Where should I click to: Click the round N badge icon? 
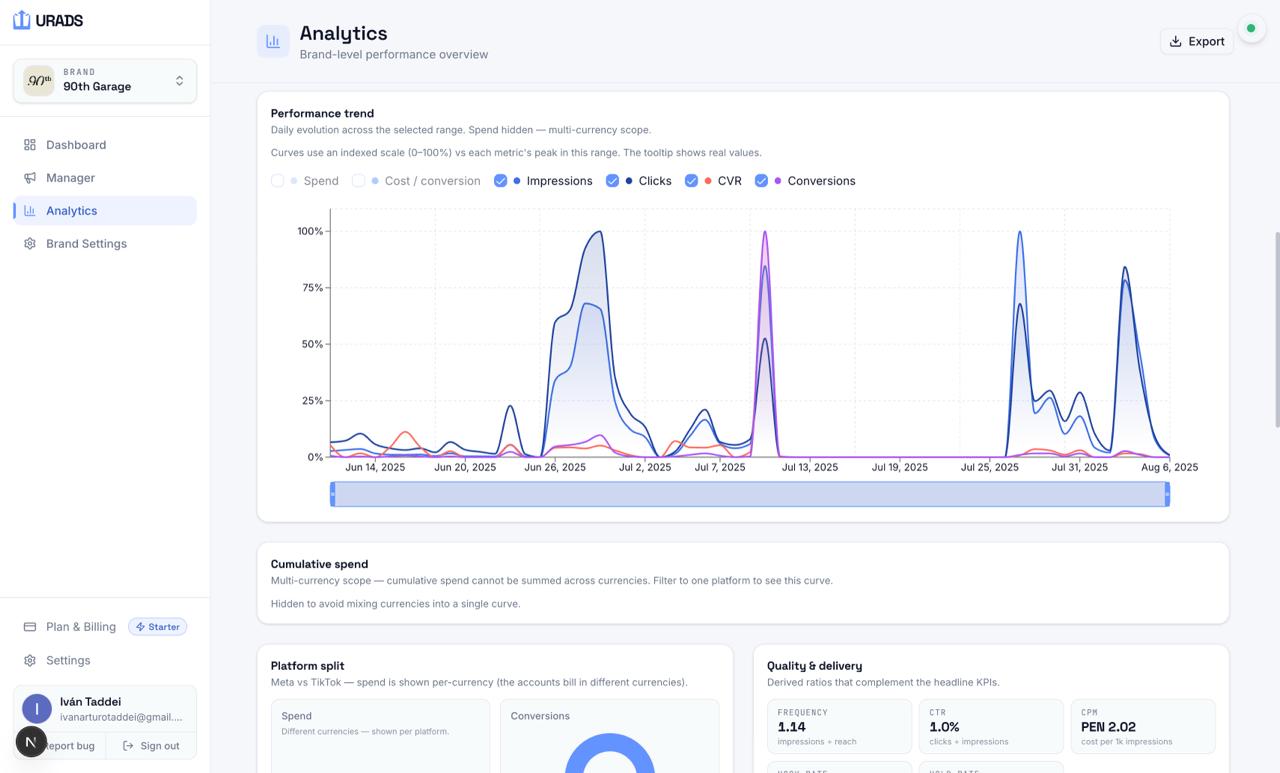pyautogui.click(x=31, y=742)
